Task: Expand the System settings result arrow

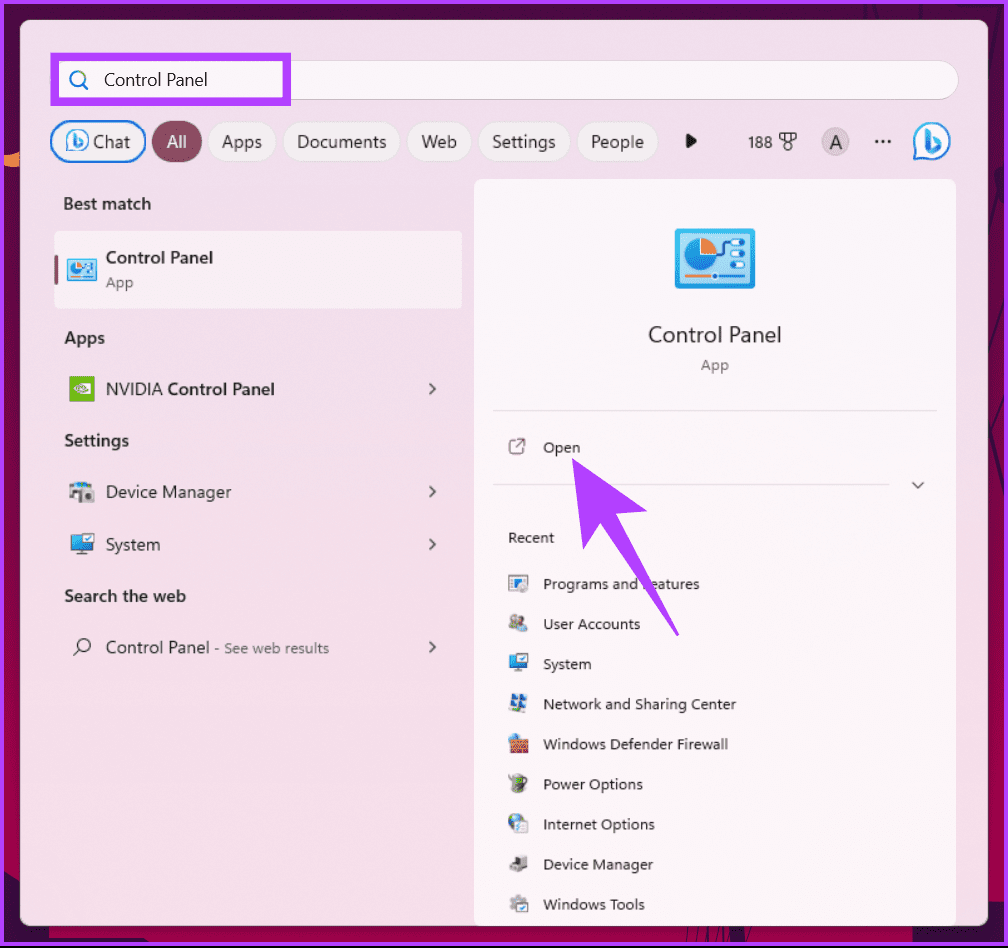Action: point(433,544)
